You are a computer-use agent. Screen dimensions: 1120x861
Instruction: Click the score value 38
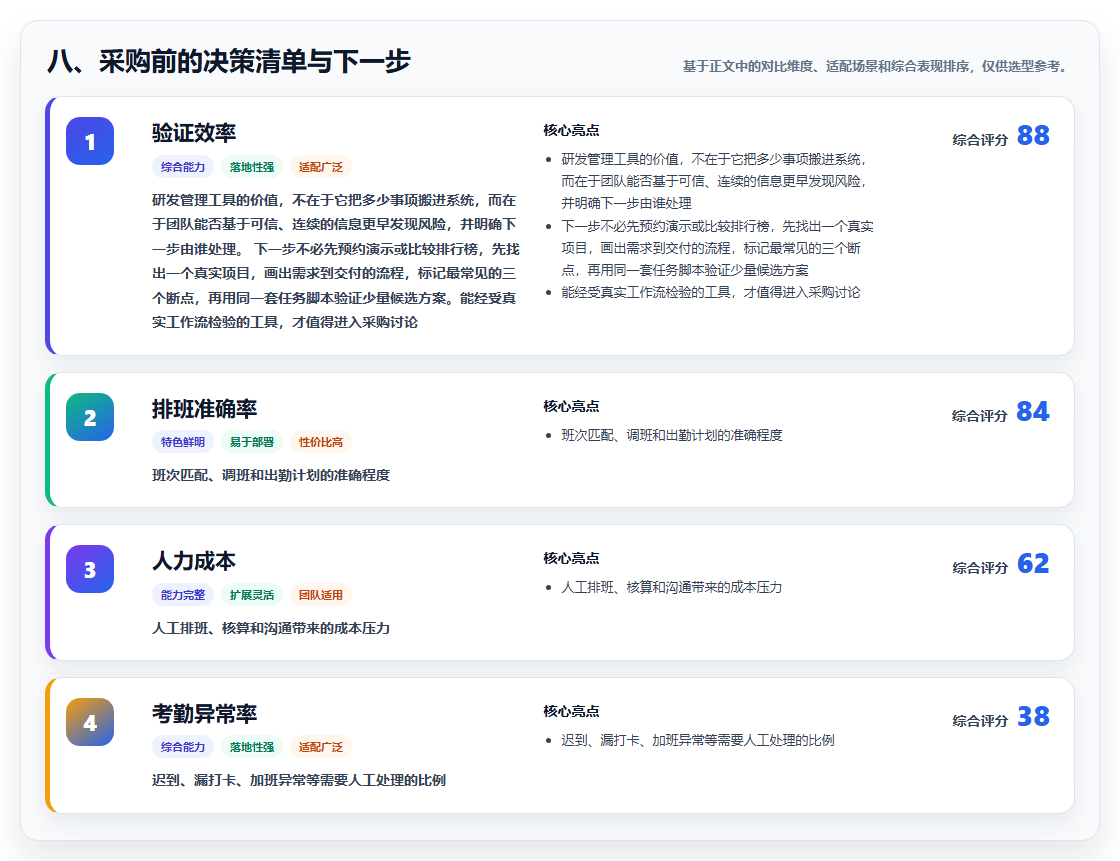click(x=1033, y=717)
